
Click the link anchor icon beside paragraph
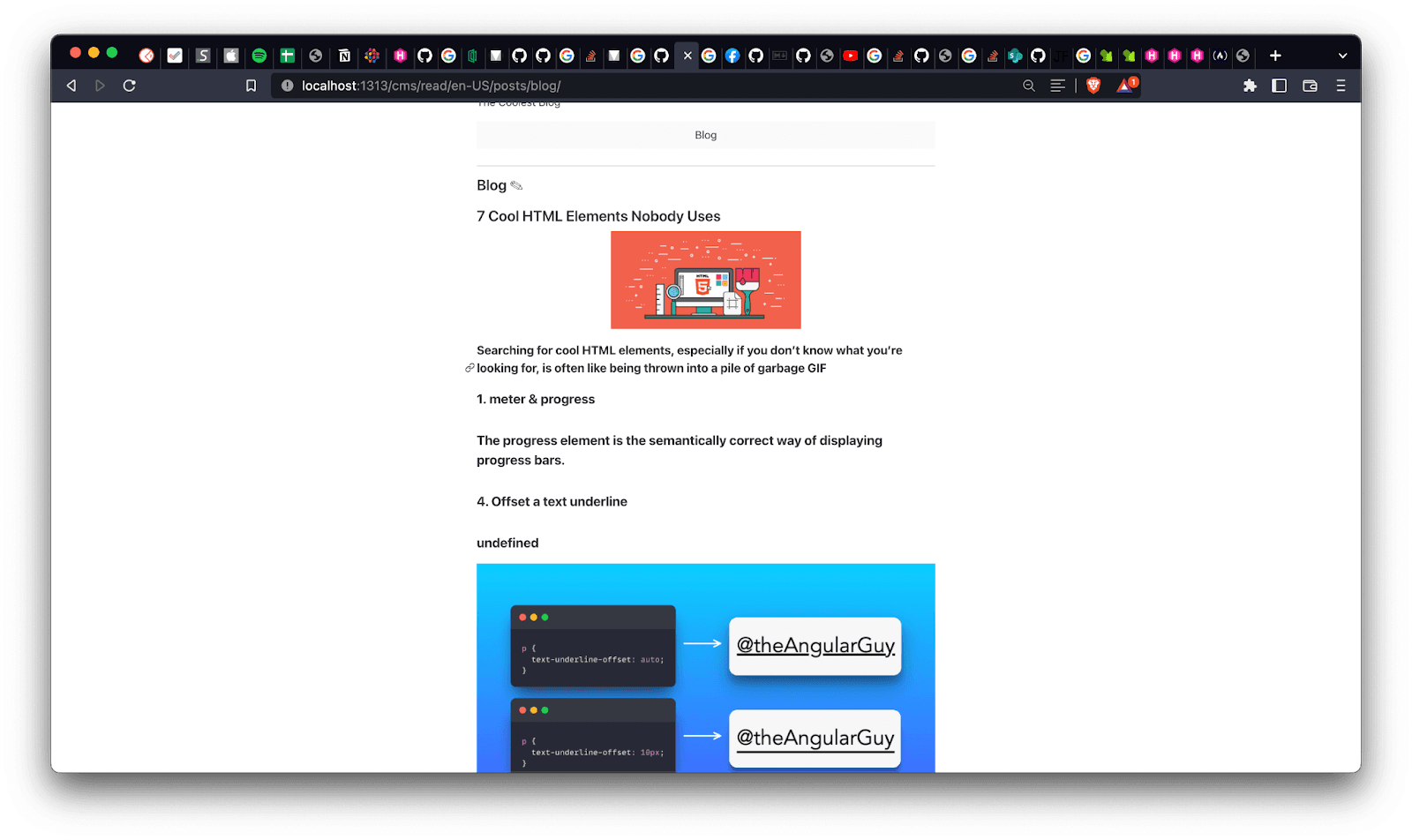(x=469, y=368)
